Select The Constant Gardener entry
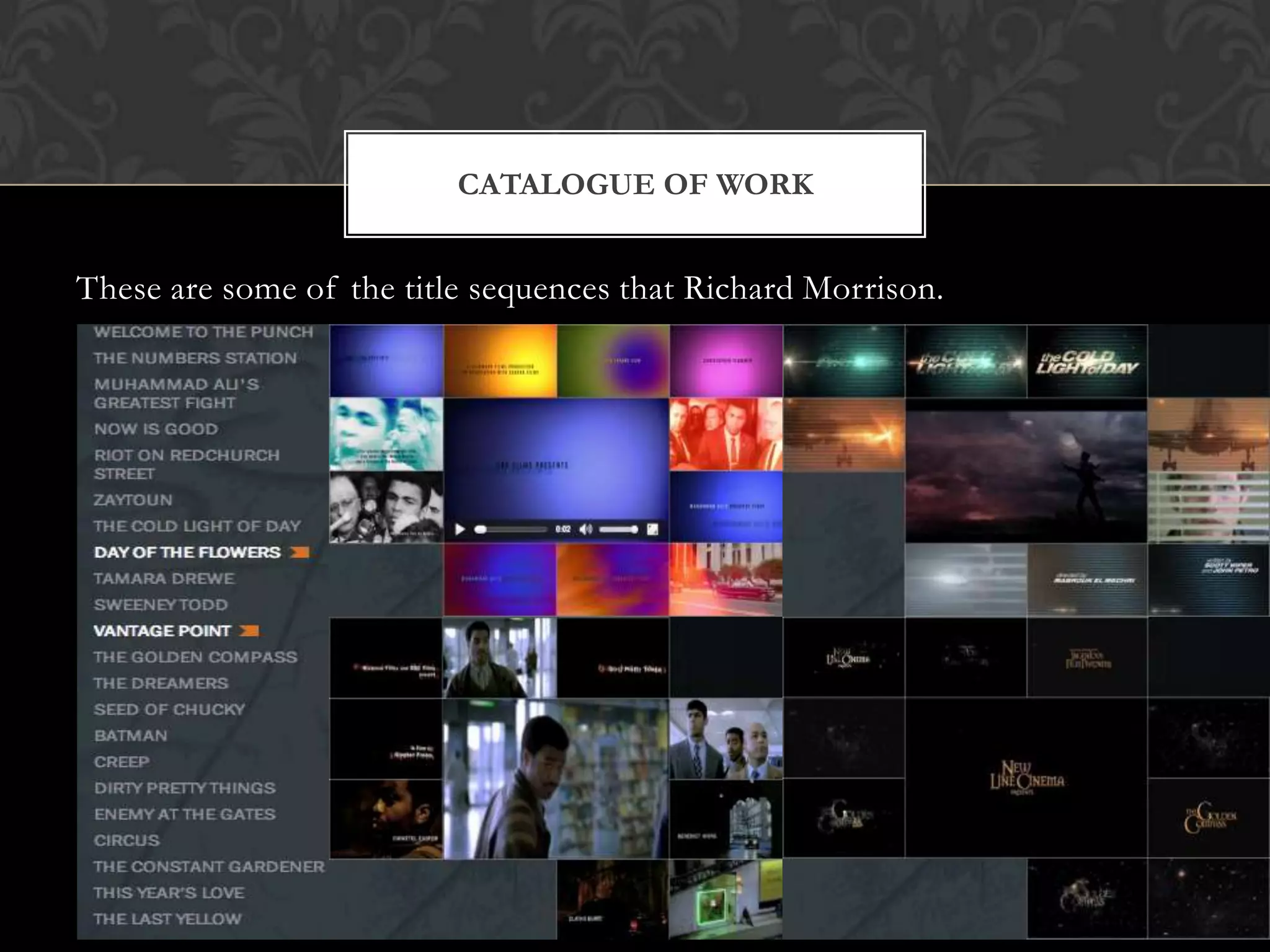1270x952 pixels. pos(208,866)
